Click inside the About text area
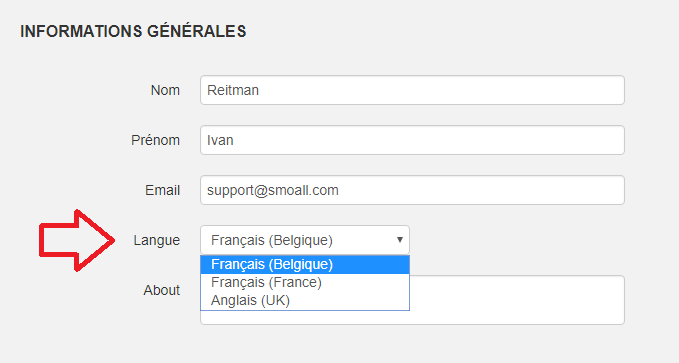679x363 pixels. coord(517,300)
